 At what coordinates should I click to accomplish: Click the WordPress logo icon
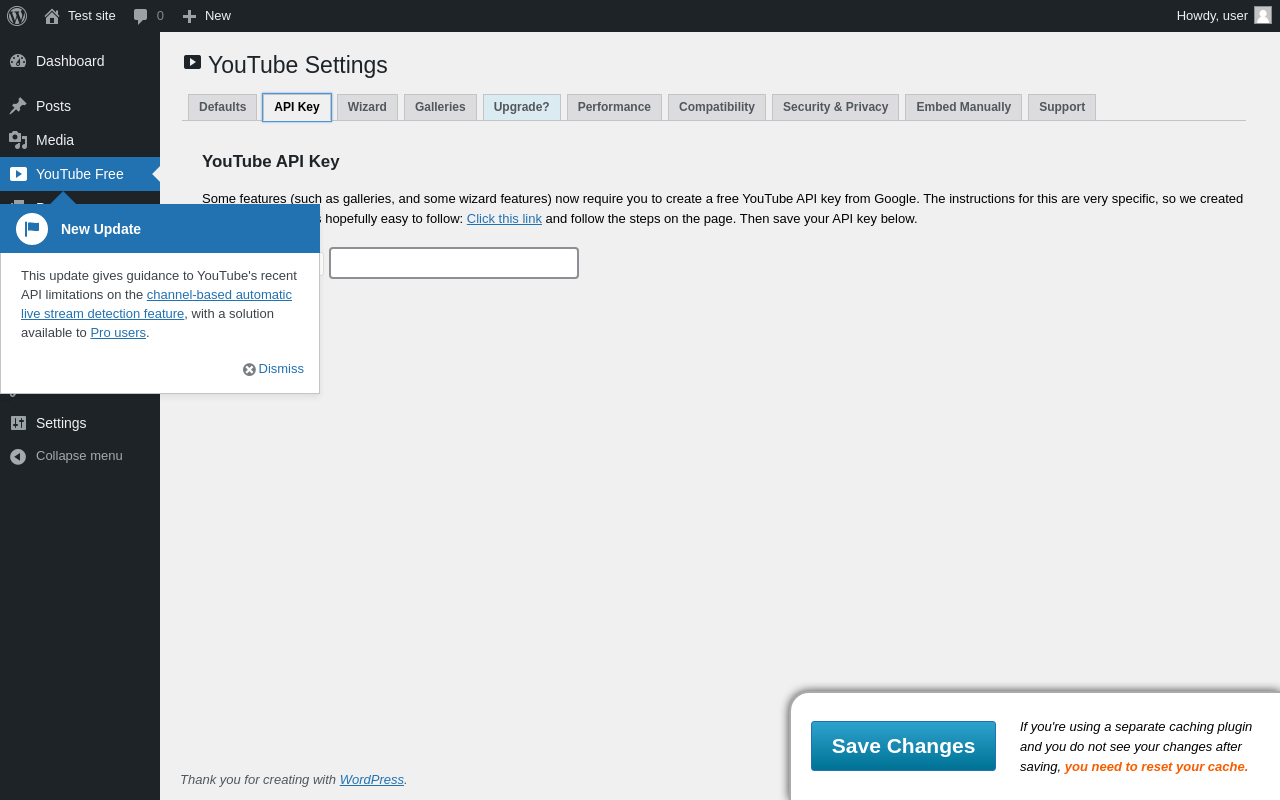[17, 16]
